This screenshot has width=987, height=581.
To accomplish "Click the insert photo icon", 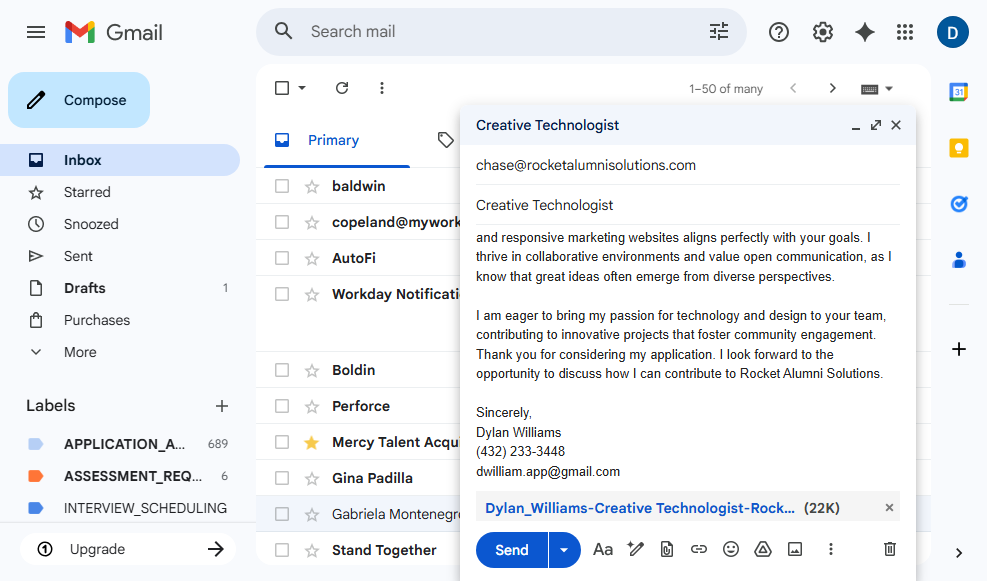I will [x=795, y=549].
